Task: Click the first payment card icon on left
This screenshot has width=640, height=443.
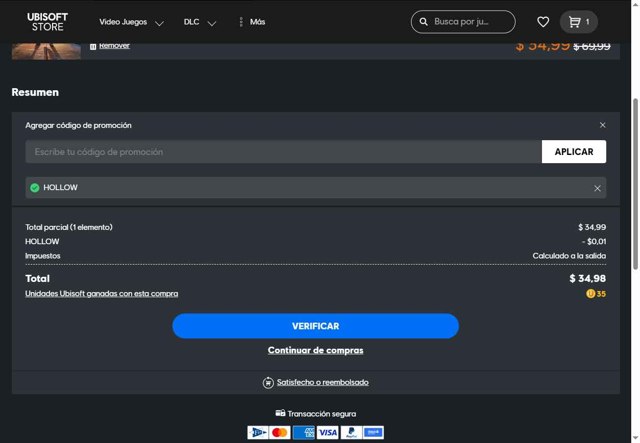Action: (258, 432)
